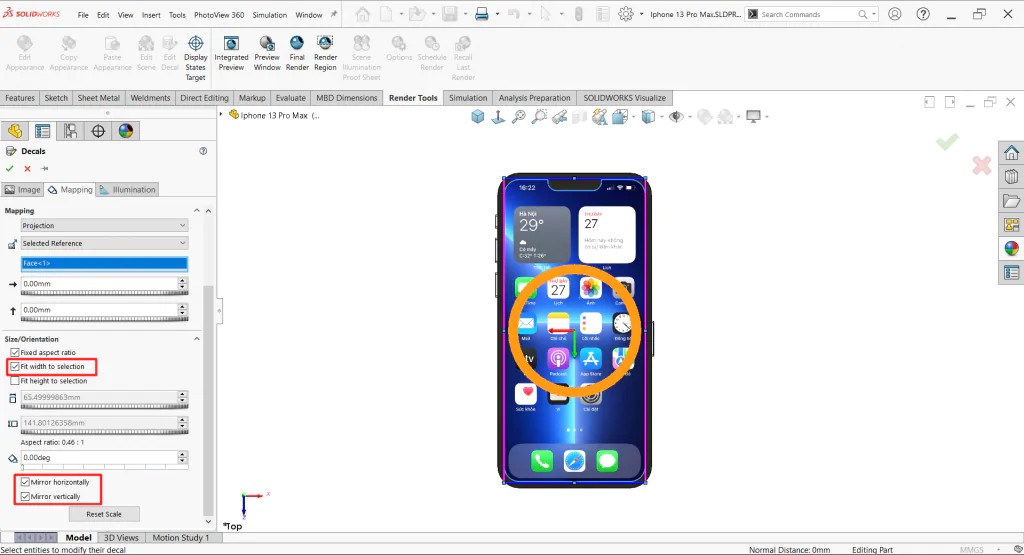Open the Projection mapping dropdown
This screenshot has height=555, width=1024.
click(x=104, y=225)
